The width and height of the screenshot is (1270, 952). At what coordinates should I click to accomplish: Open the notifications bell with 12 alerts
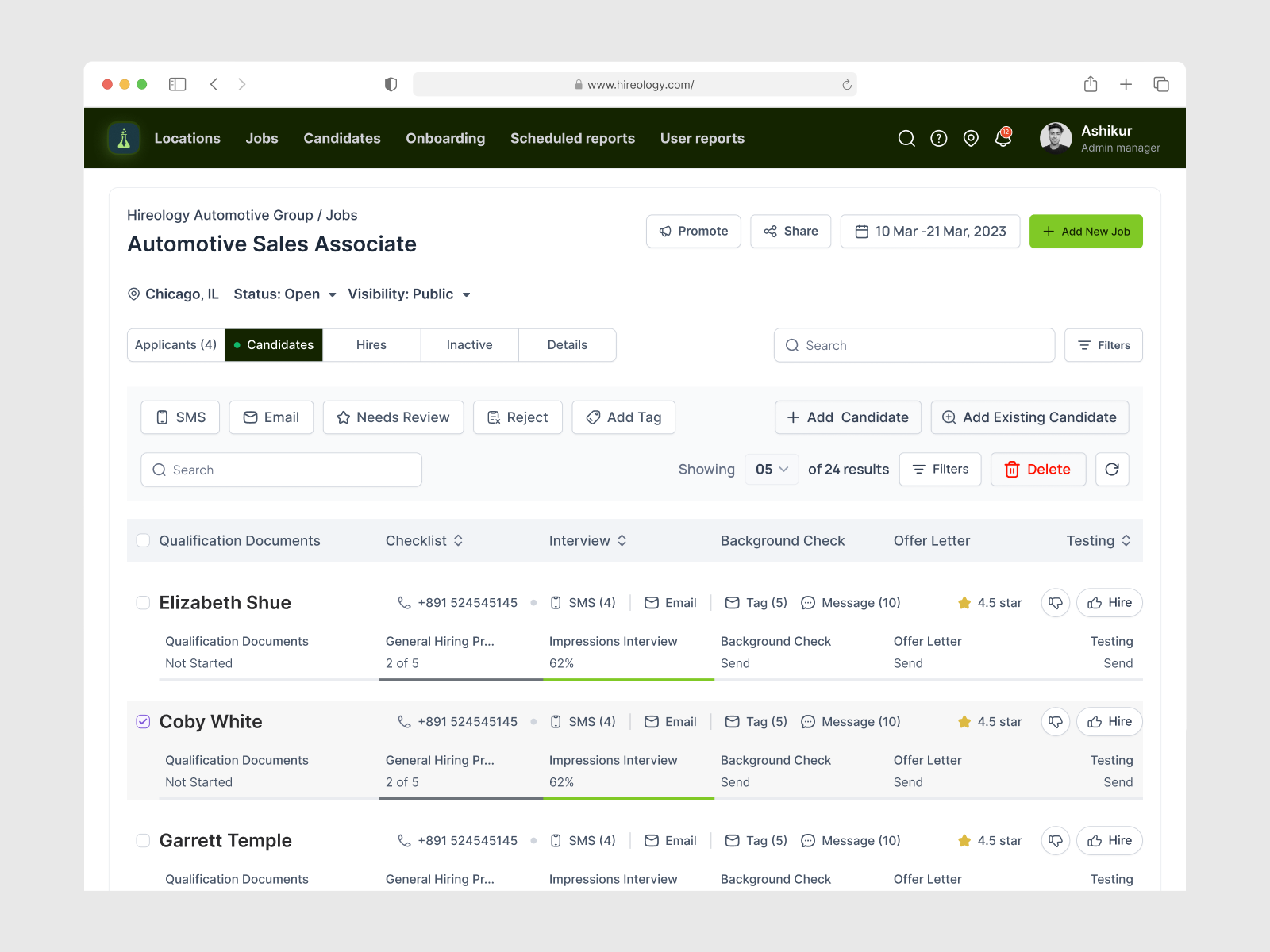pyautogui.click(x=1003, y=138)
